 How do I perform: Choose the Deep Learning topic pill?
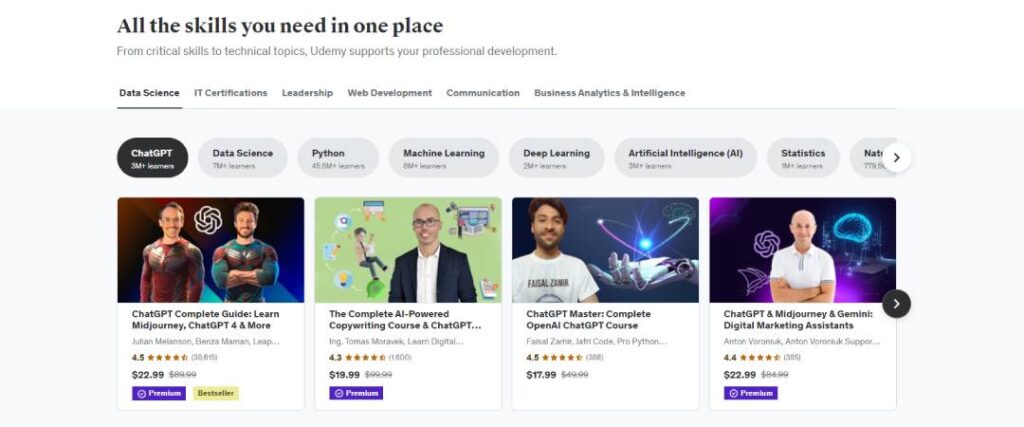pos(556,158)
